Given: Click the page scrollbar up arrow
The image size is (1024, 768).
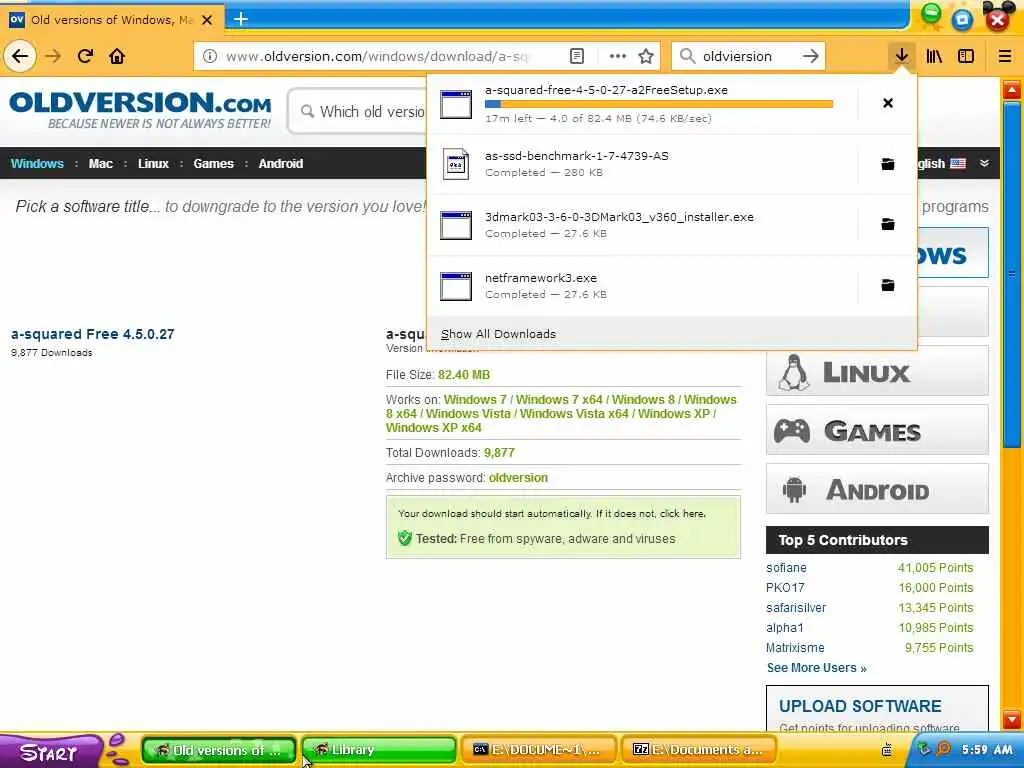Looking at the screenshot, I should 1012,90.
